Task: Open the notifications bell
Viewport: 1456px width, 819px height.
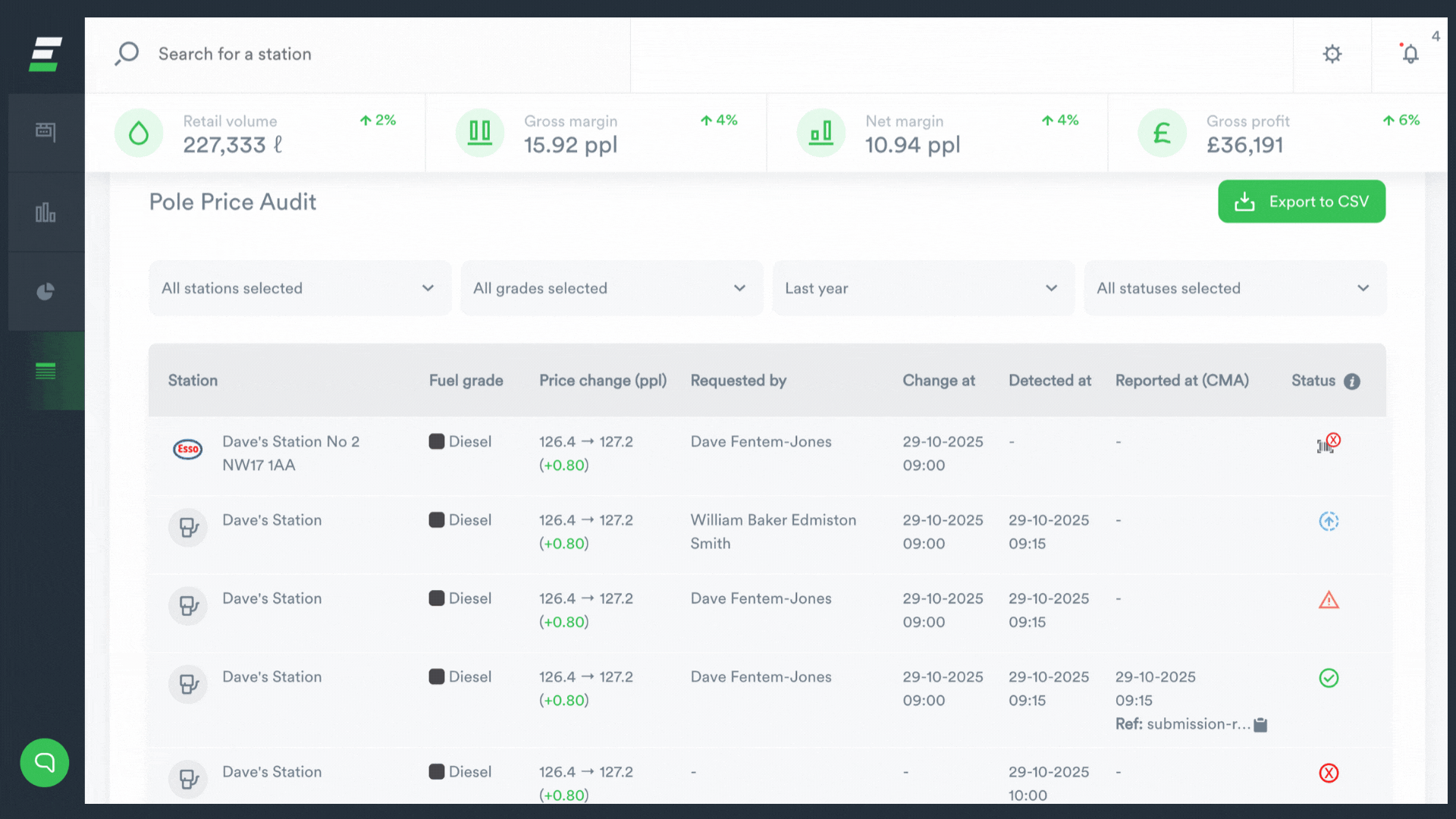Action: (x=1410, y=54)
